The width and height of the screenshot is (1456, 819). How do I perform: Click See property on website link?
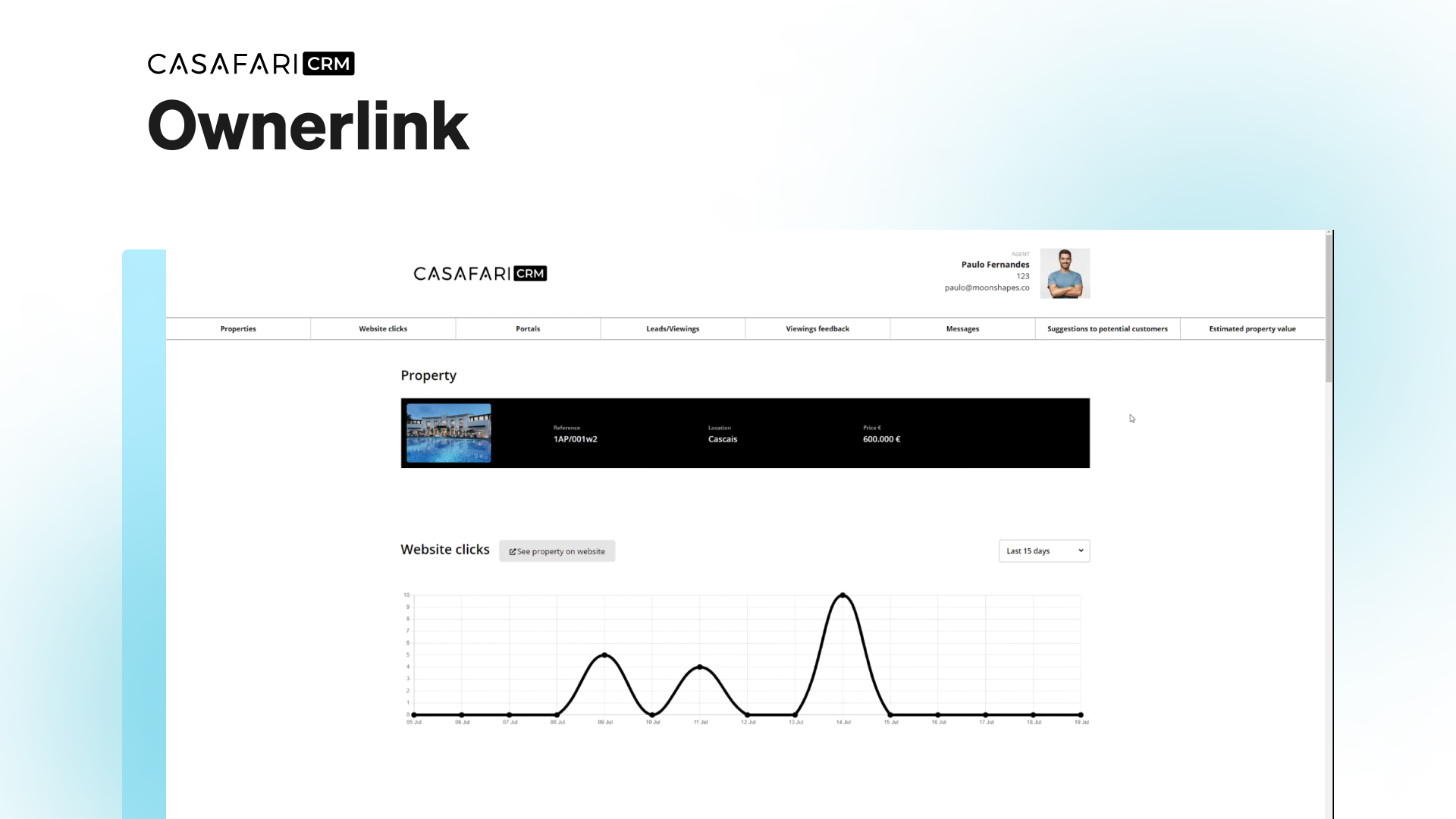click(x=557, y=551)
